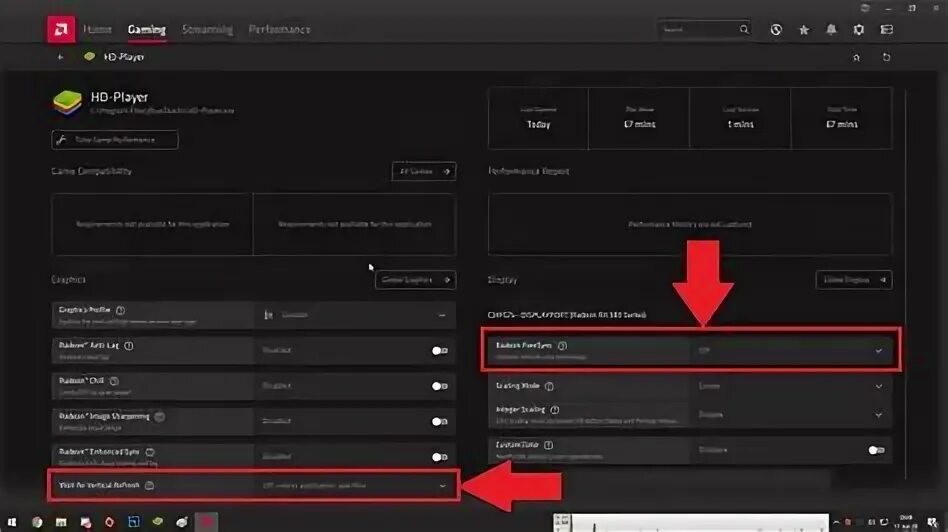Viewport: 948px width, 532px height.
Task: Toggle the sidebar panel icon
Action: point(886,30)
